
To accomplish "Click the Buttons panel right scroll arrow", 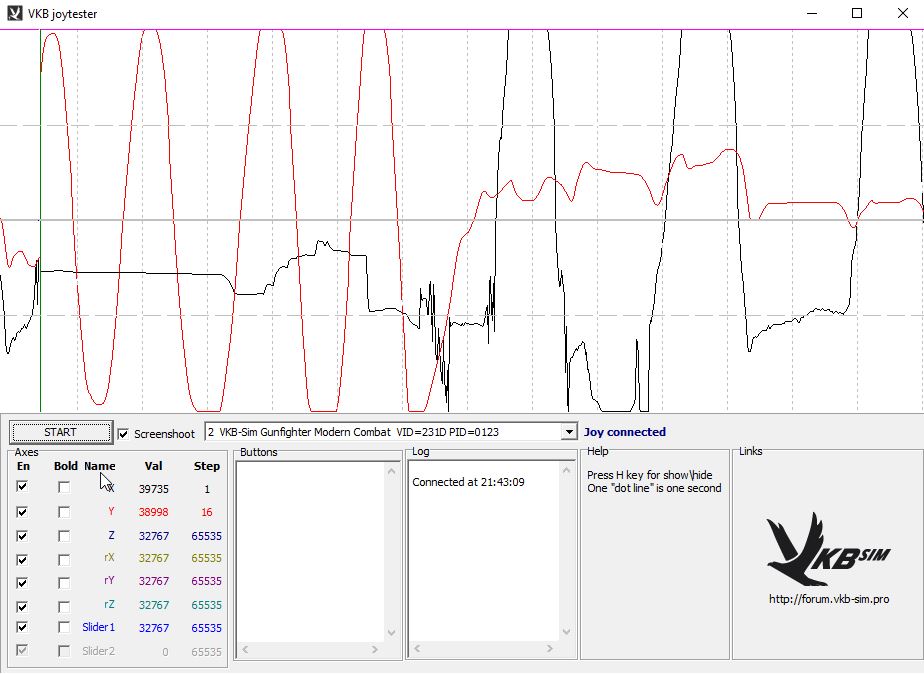I will [376, 650].
